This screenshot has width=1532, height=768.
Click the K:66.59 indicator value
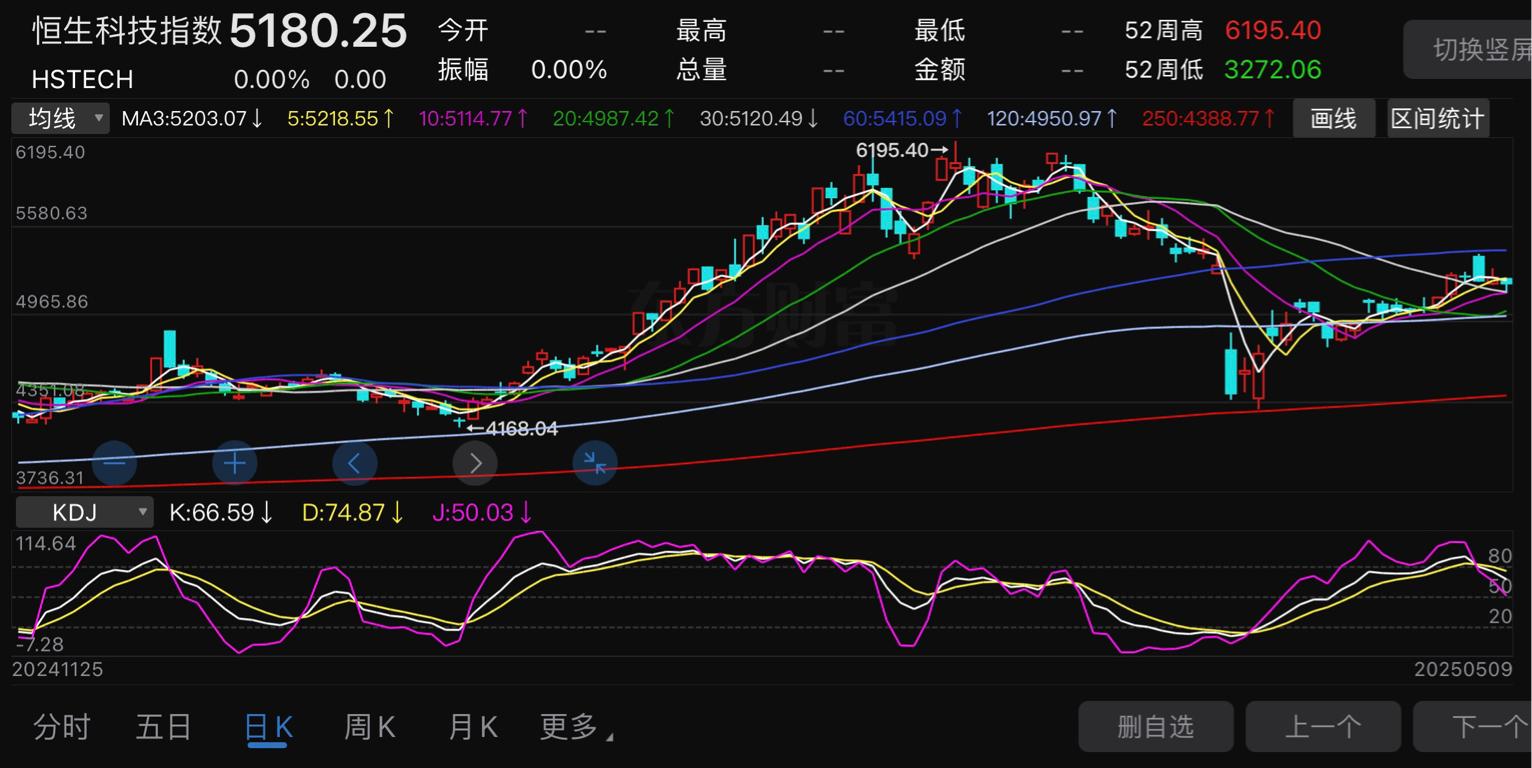coord(222,513)
